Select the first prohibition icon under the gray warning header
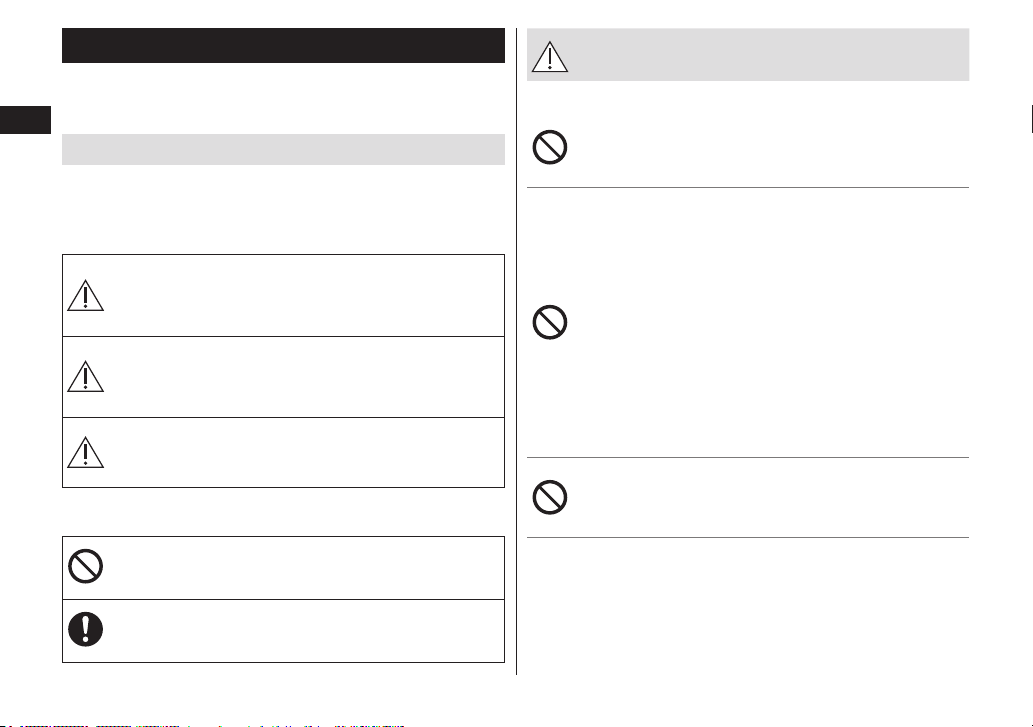 pyautogui.click(x=549, y=147)
